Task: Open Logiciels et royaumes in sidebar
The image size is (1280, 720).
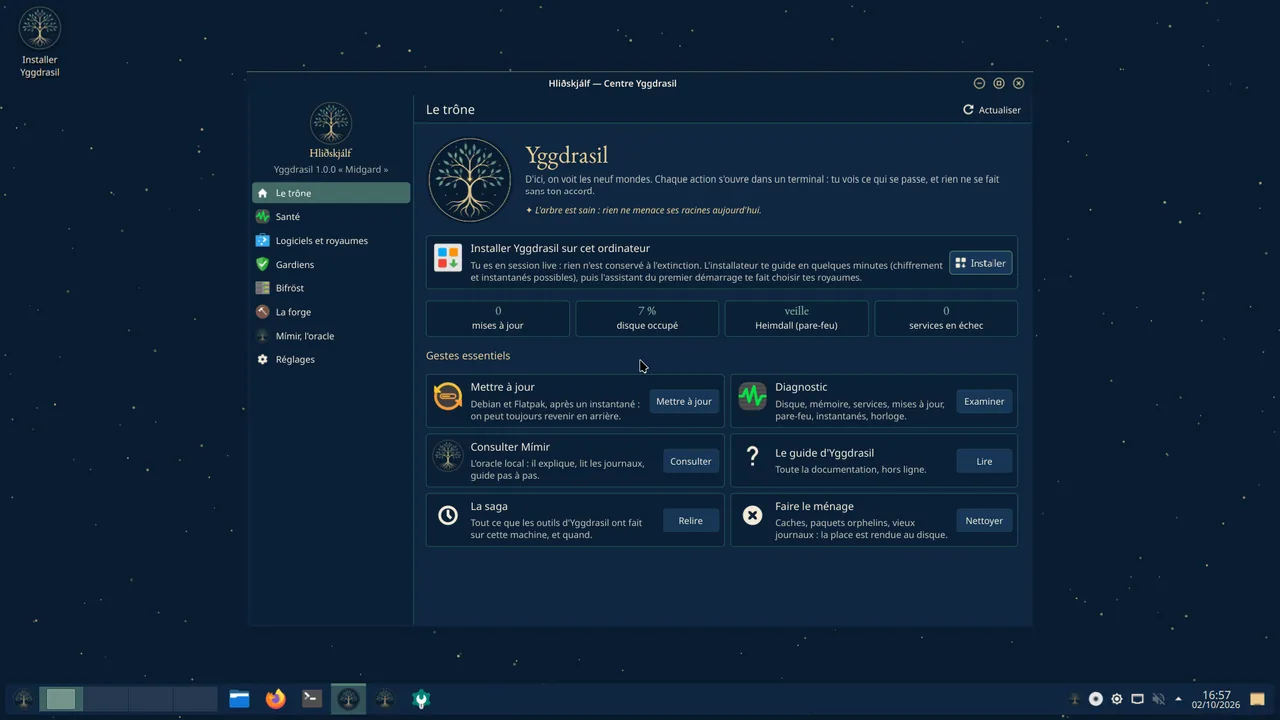Action: [331, 241]
